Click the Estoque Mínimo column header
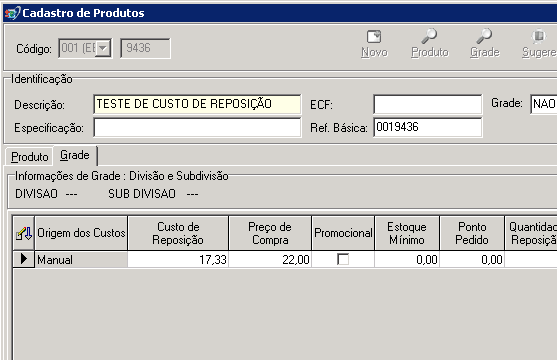 [x=407, y=233]
